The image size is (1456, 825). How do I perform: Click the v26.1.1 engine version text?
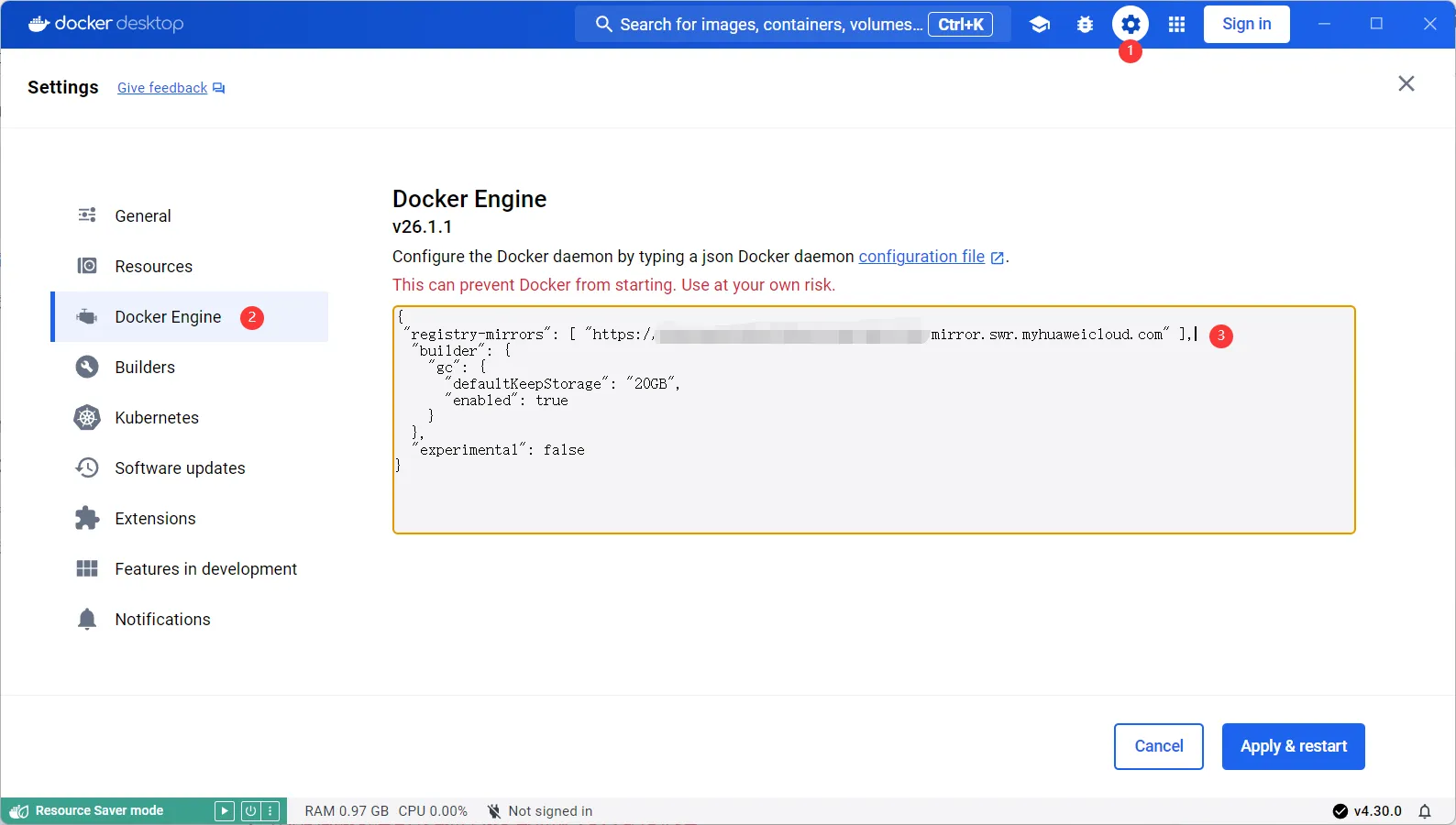(x=422, y=226)
